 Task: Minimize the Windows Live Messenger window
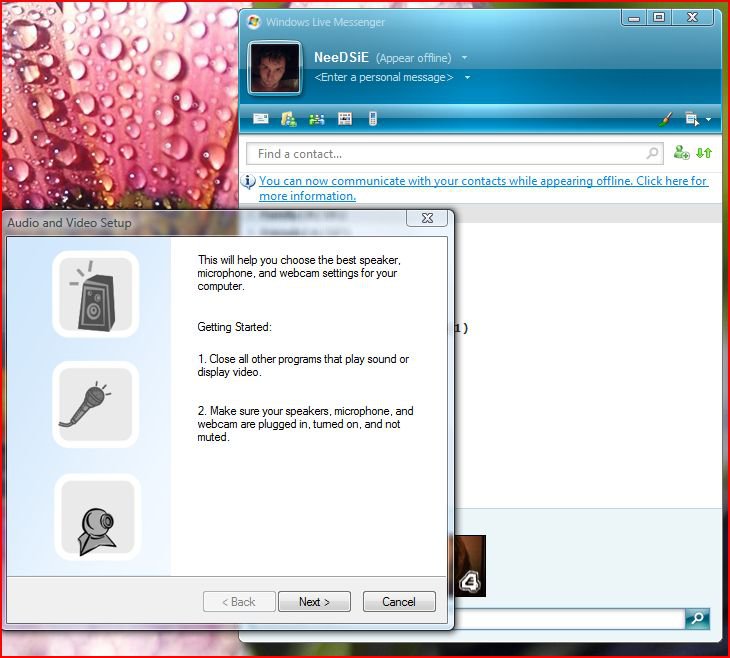634,18
